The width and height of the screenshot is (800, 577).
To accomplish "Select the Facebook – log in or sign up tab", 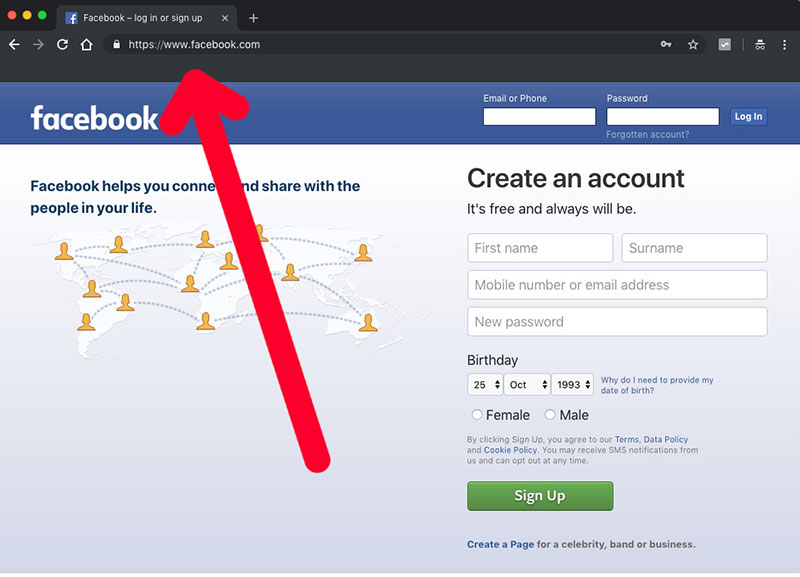I will click(146, 18).
